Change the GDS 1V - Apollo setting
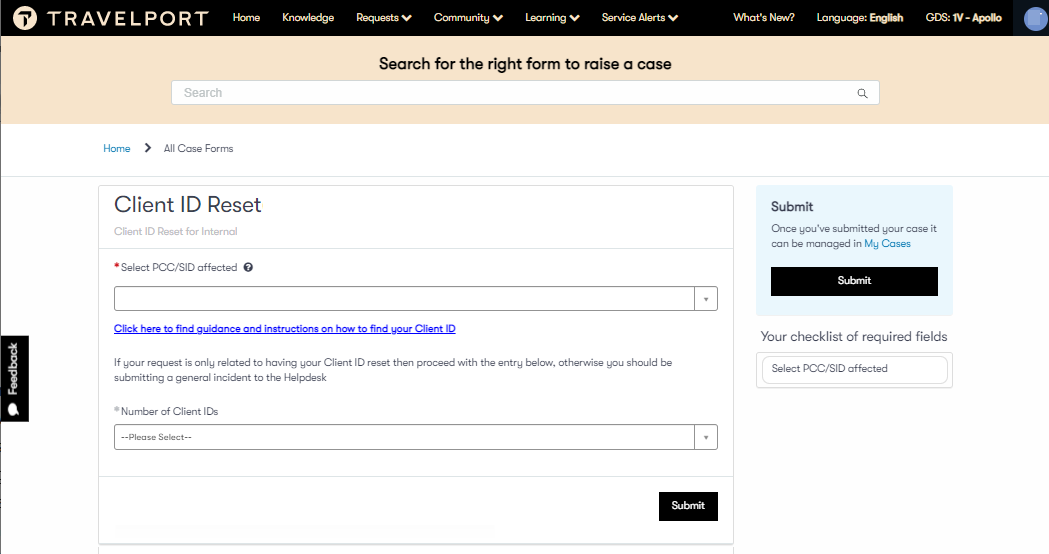This screenshot has width=1049, height=554. click(963, 18)
